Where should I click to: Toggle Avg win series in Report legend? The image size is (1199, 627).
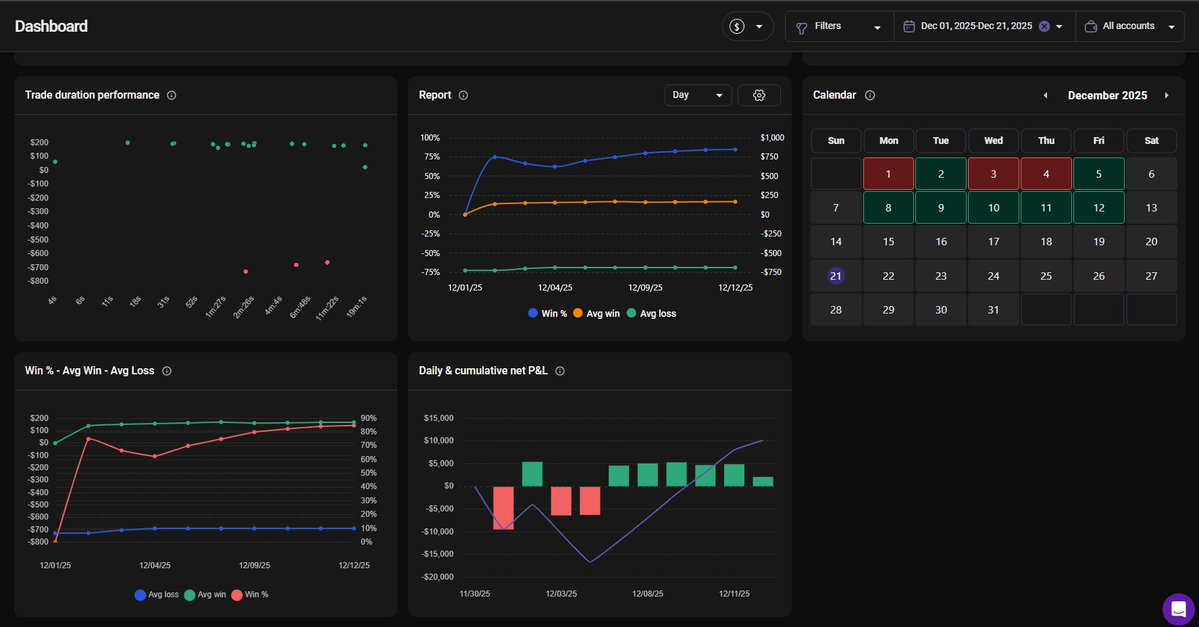click(596, 314)
